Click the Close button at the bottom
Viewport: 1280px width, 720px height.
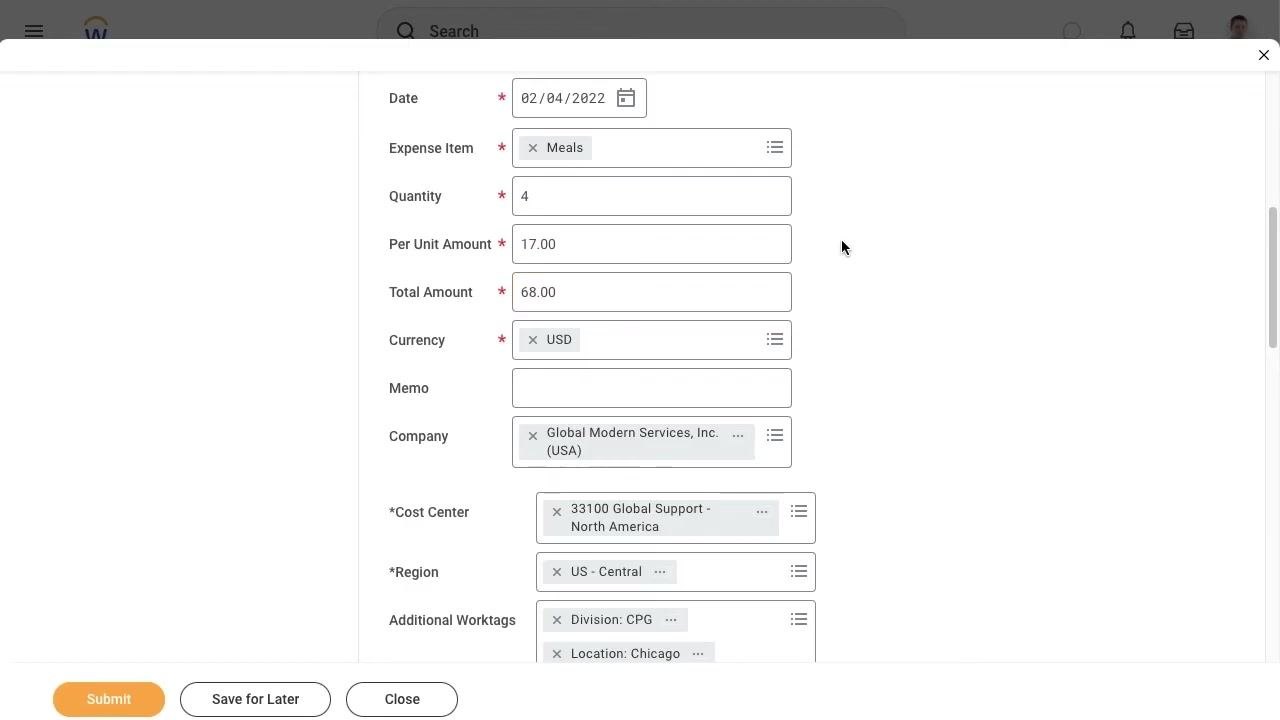(x=402, y=699)
